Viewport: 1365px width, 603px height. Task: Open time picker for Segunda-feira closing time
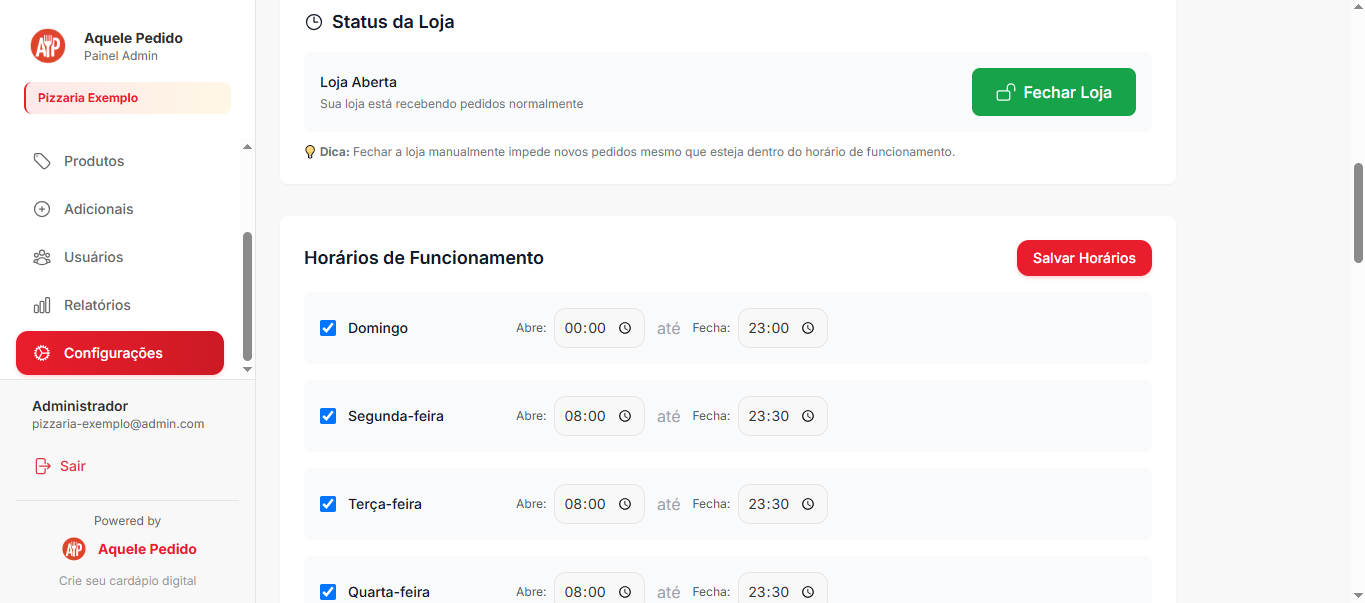coord(808,416)
